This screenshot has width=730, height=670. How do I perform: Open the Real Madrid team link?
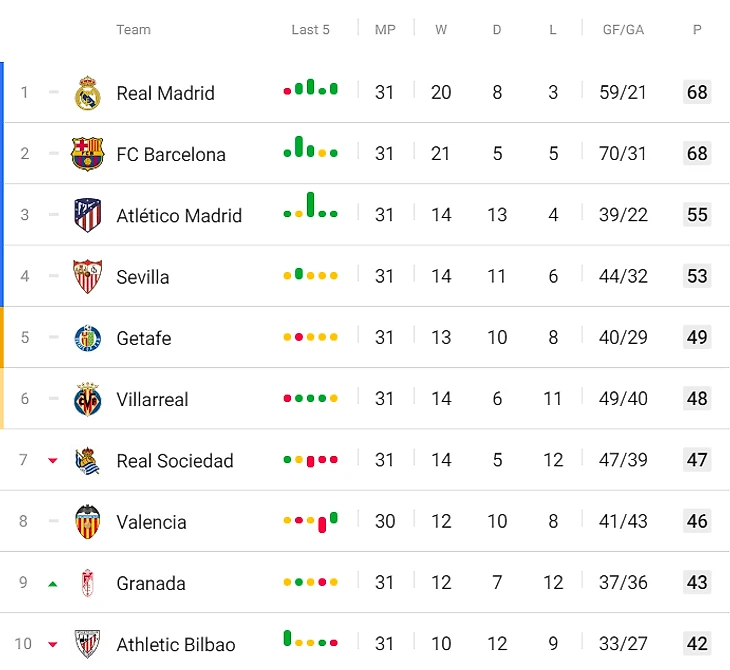tap(165, 93)
